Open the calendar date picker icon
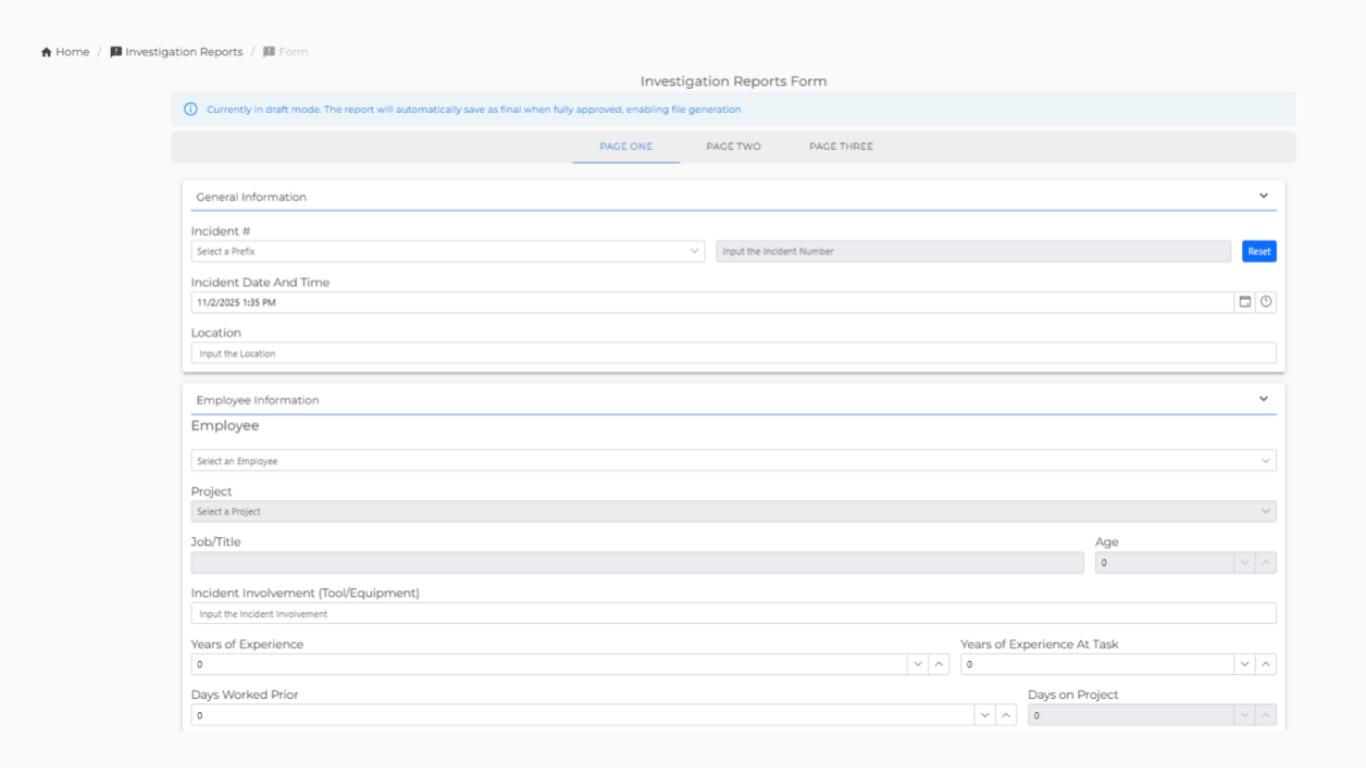This screenshot has width=1366, height=768. (x=1245, y=302)
